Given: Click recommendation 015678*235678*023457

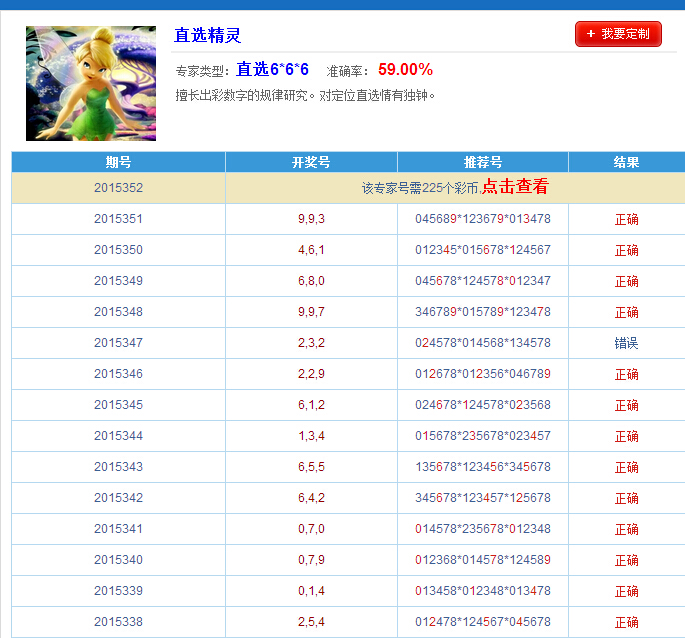Looking at the screenshot, I should coord(483,436).
